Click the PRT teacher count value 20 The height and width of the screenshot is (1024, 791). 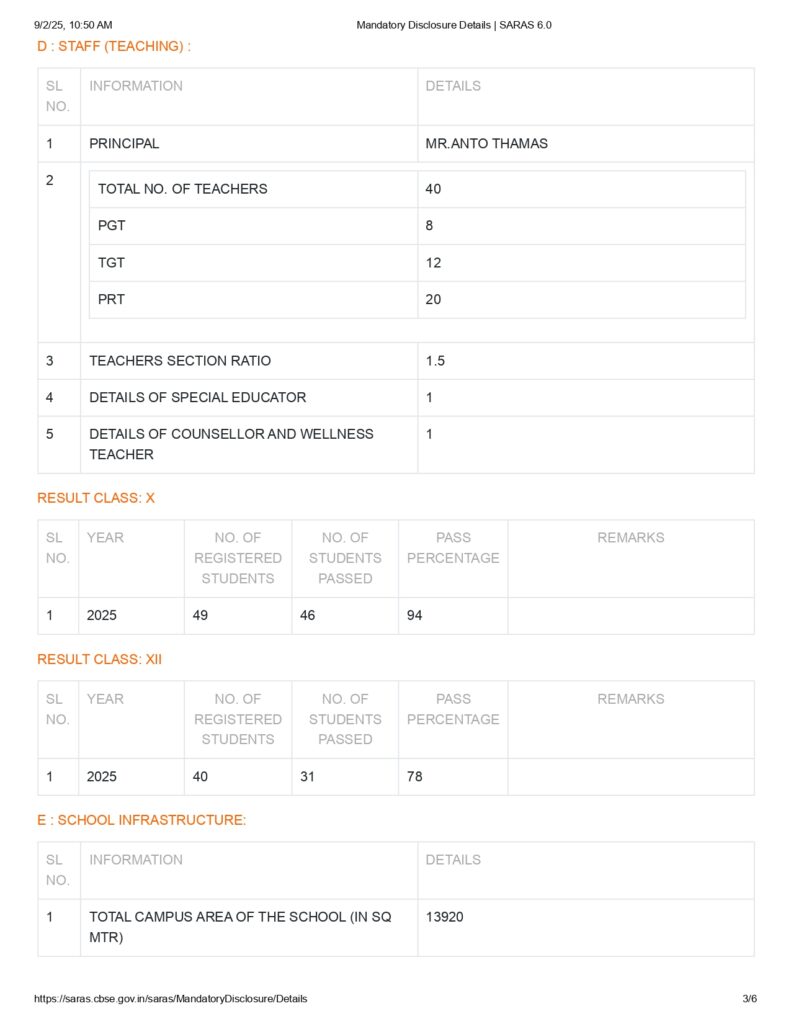pyautogui.click(x=433, y=299)
